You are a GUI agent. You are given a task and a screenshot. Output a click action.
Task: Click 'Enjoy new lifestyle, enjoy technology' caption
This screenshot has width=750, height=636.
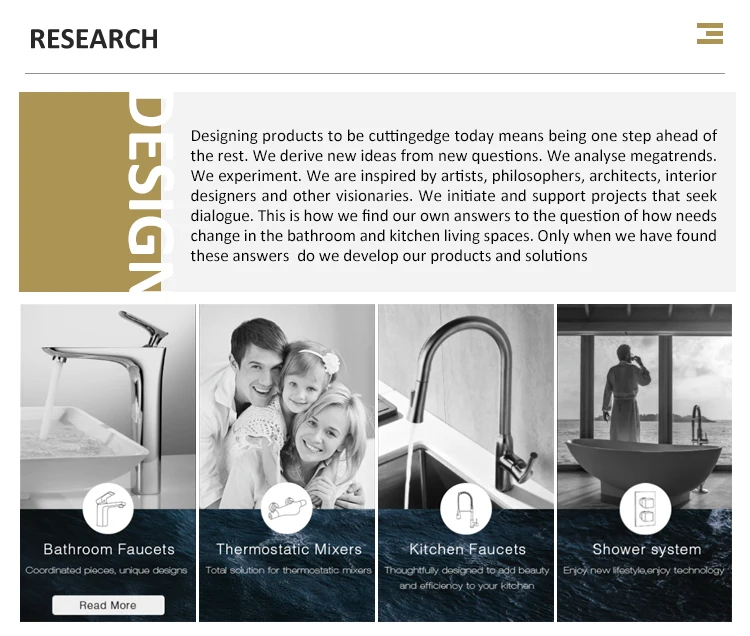pos(644,571)
